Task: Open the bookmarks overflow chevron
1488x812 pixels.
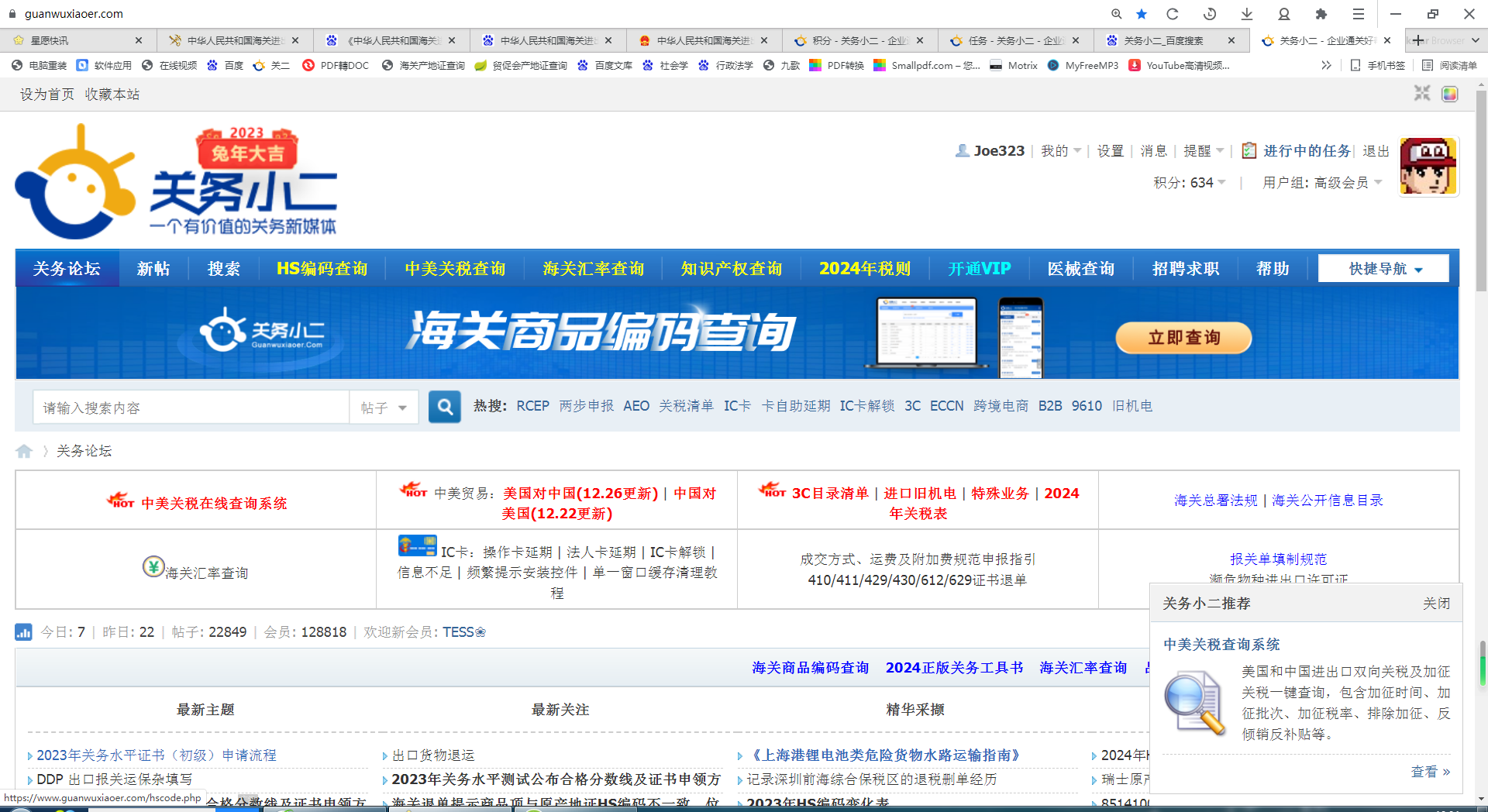Action: pyautogui.click(x=1326, y=66)
